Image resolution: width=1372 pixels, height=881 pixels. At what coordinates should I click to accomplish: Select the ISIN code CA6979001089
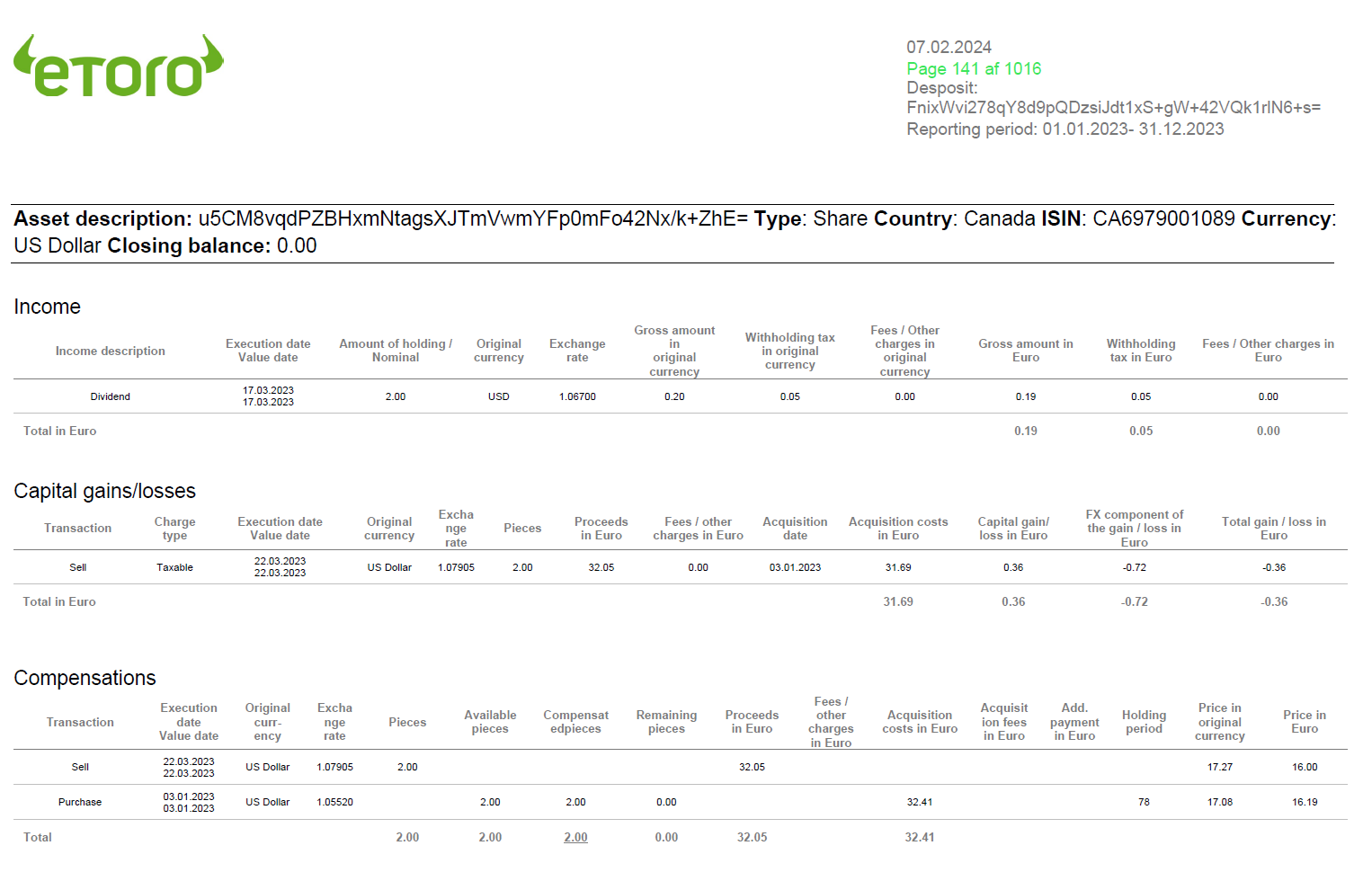click(x=1163, y=218)
